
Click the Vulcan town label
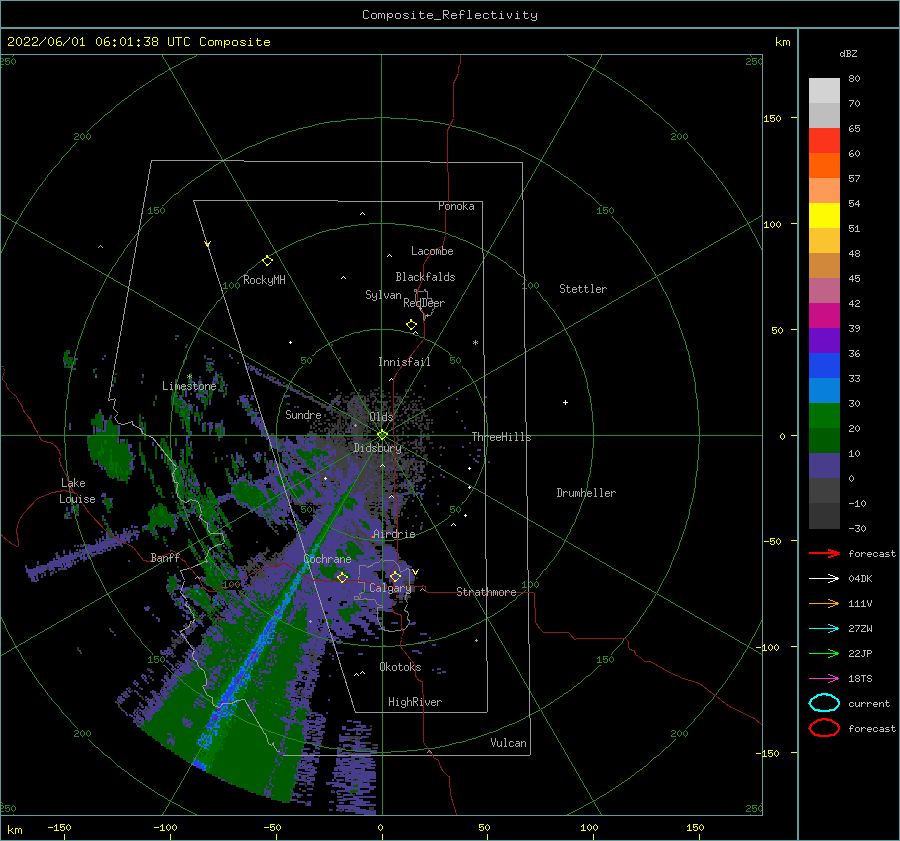coord(508,743)
